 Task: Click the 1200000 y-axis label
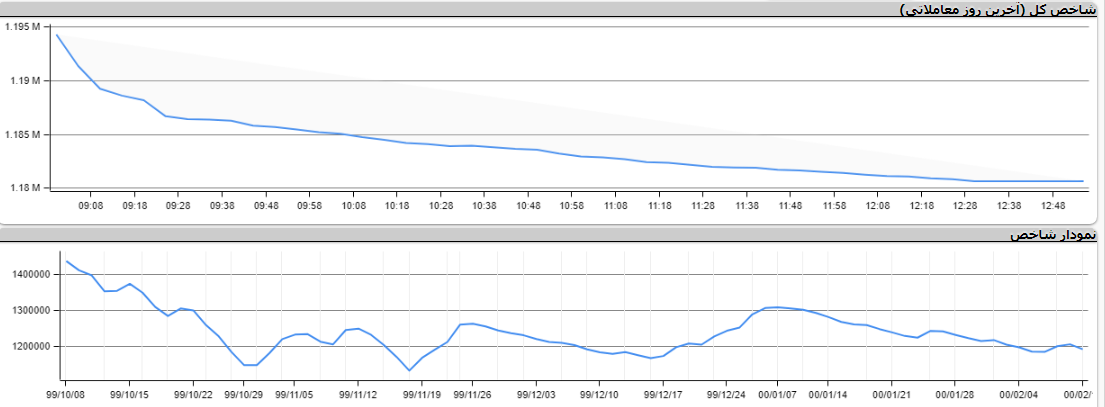click(x=32, y=347)
